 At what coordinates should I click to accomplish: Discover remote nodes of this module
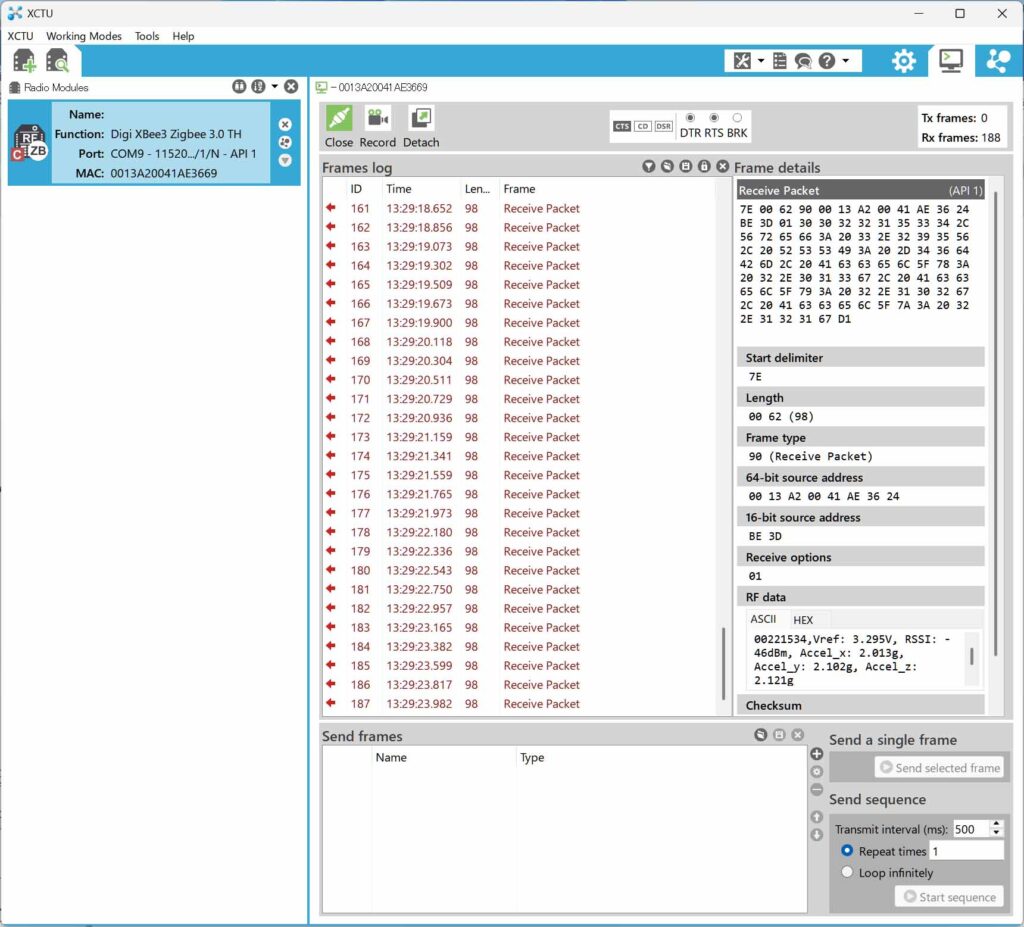click(285, 142)
